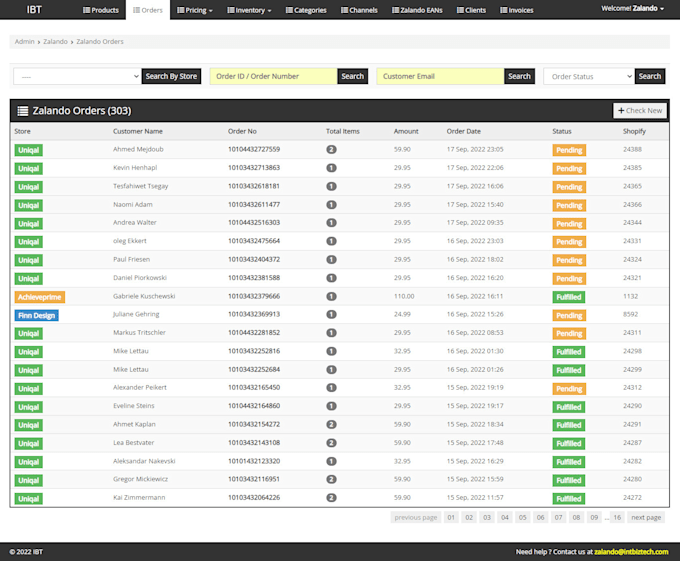Image resolution: width=680 pixels, height=561 pixels.
Task: Click Pending status for Markus Tritschler
Action: 569,334
